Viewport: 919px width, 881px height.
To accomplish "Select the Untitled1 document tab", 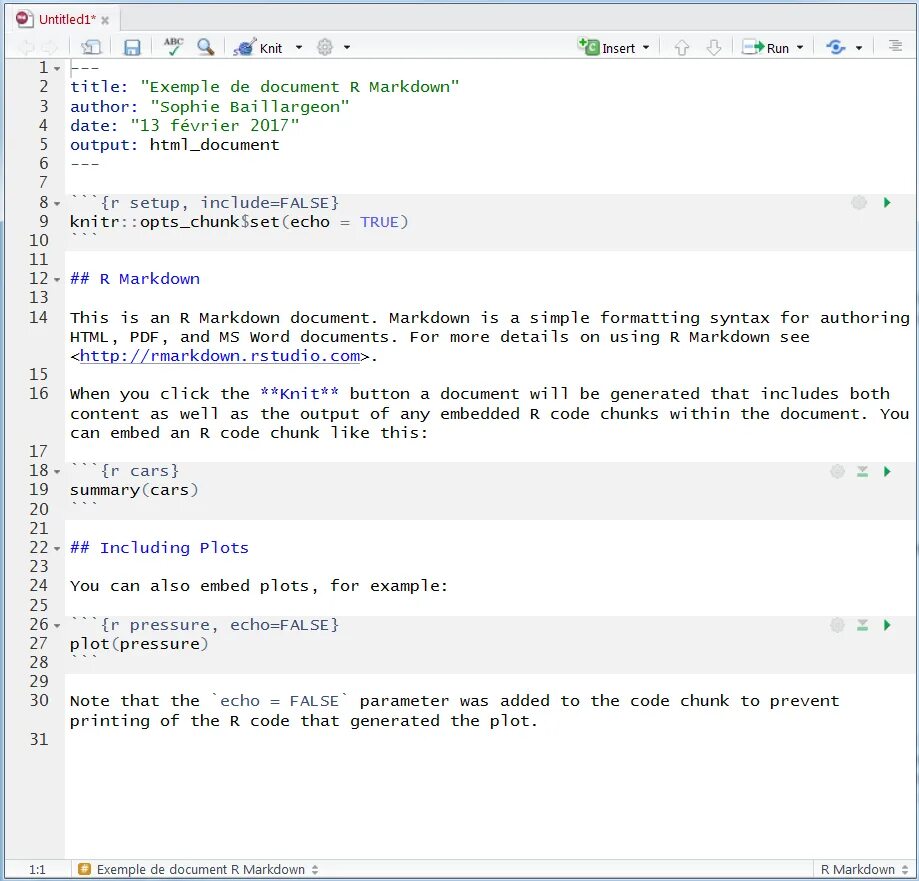I will pos(67,19).
